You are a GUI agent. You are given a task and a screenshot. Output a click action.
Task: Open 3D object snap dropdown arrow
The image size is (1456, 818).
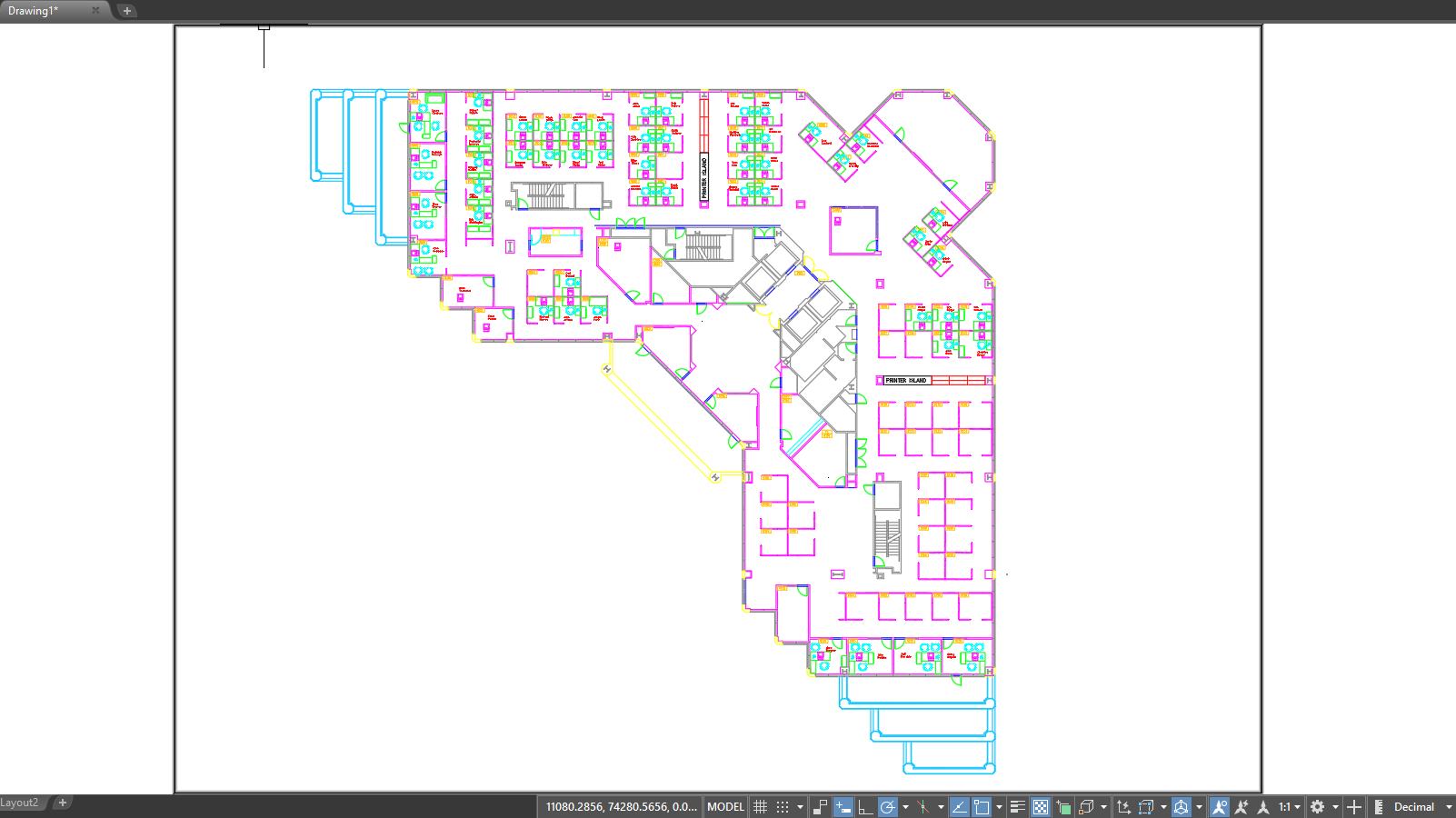(x=1103, y=807)
